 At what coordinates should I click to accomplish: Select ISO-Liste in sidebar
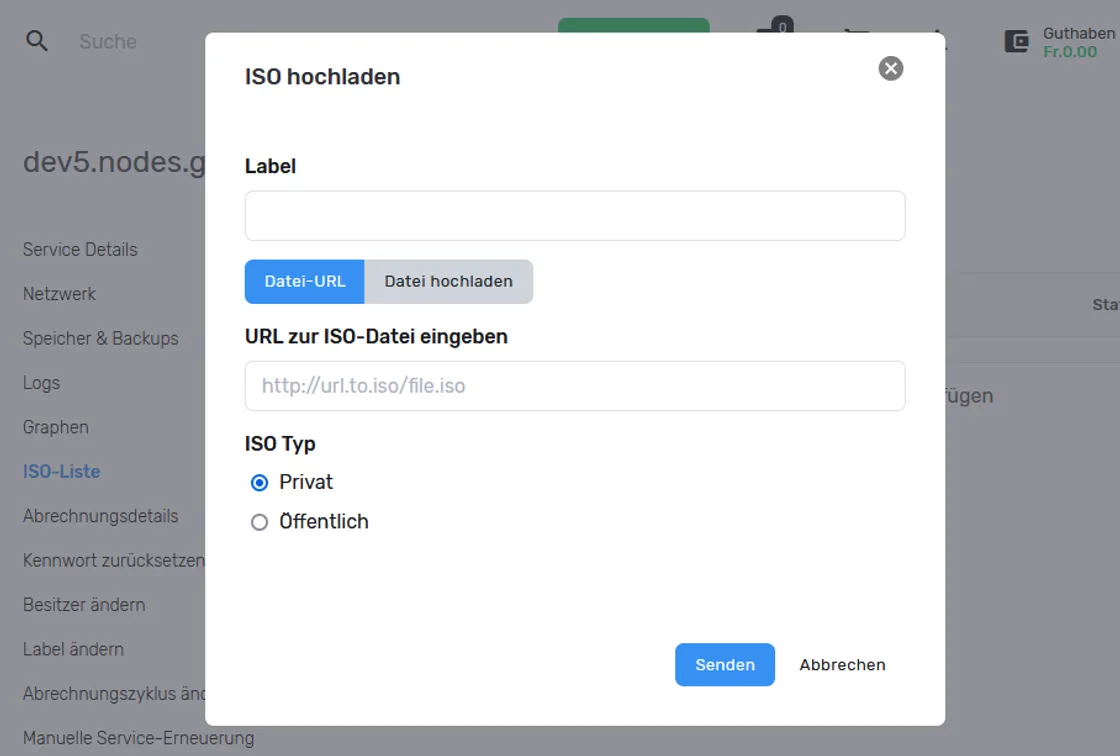tap(61, 472)
